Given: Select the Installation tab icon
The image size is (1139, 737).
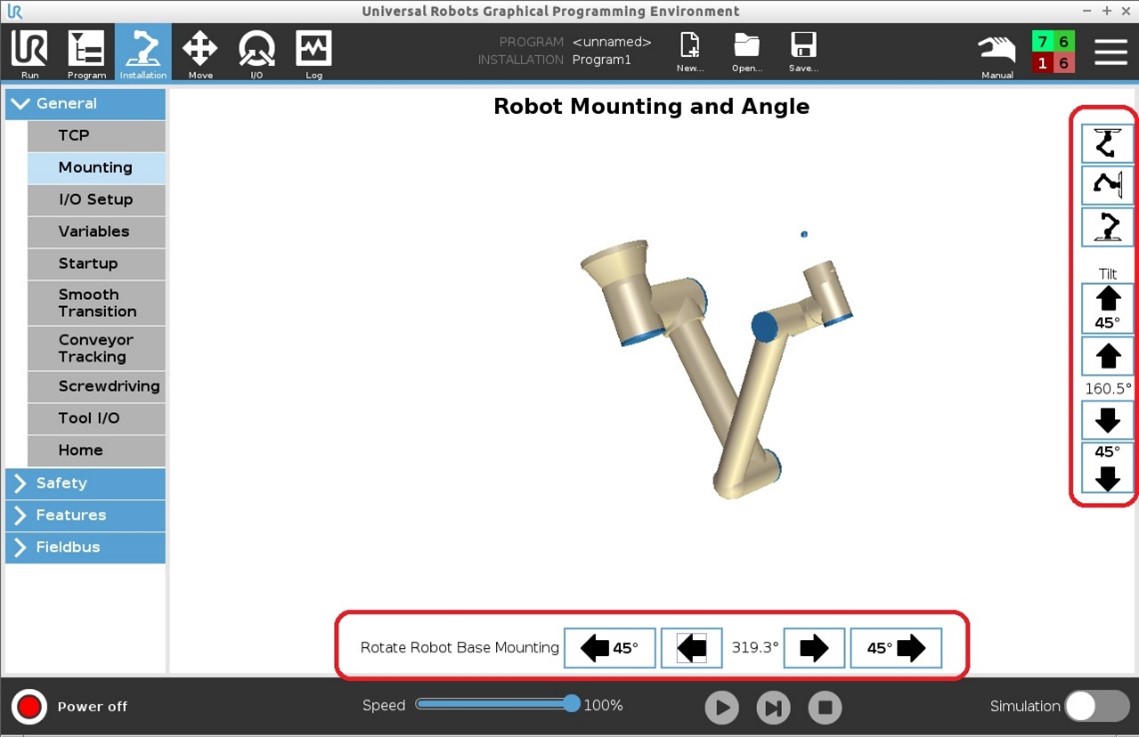Looking at the screenshot, I should 143,52.
